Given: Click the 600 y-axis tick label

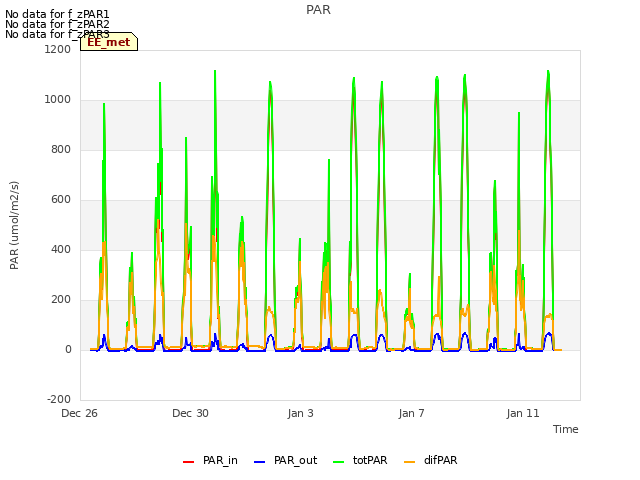Looking at the screenshot, I should (61, 200).
